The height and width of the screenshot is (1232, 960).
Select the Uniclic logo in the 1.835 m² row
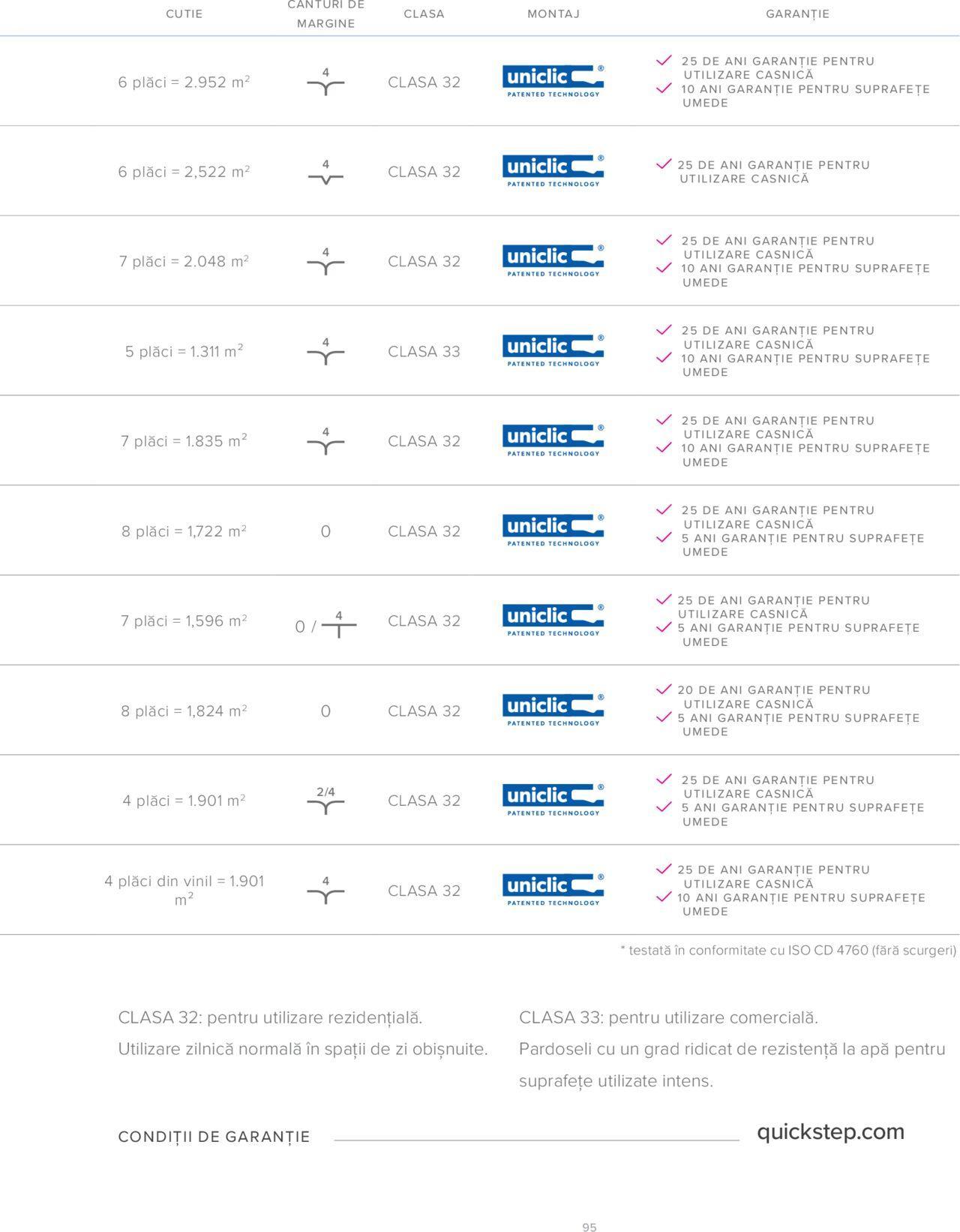pos(553,440)
